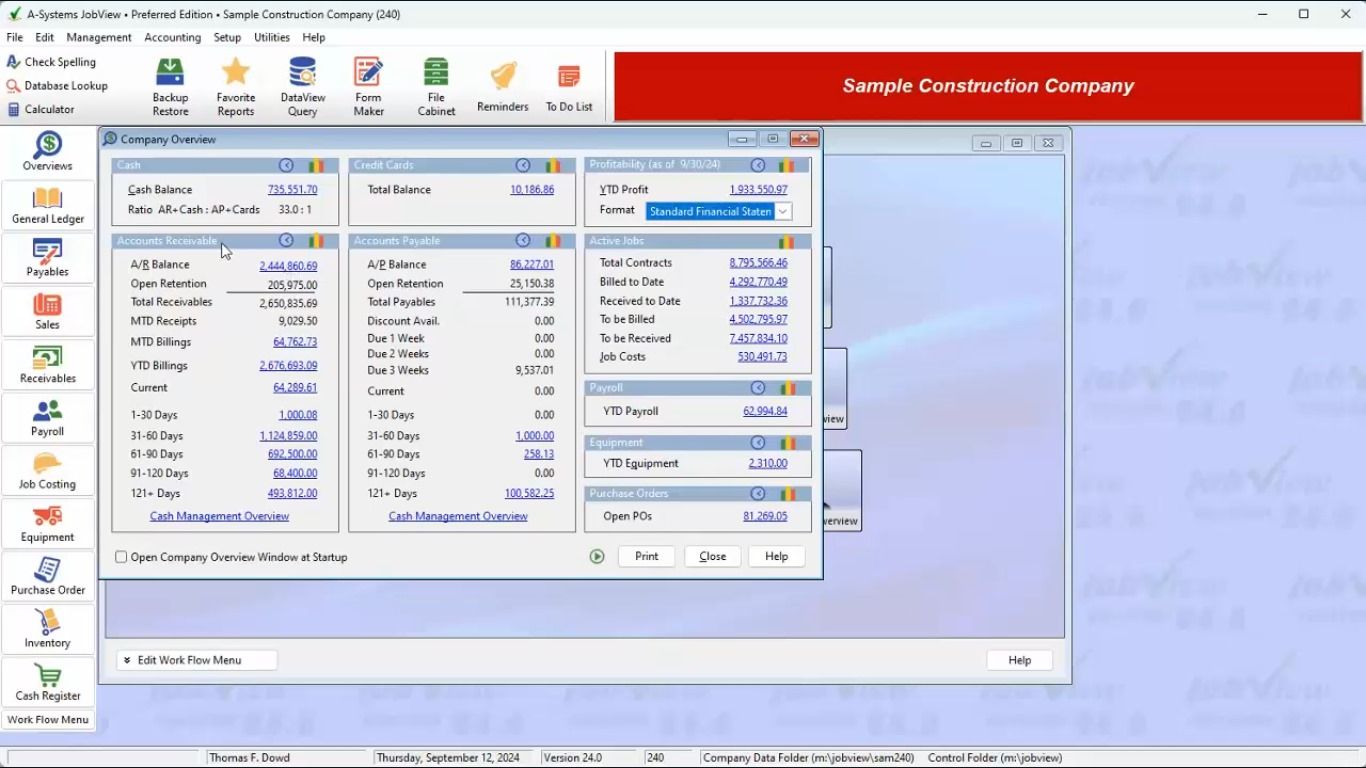
Task: Click Close in Company Overview
Action: pos(713,557)
